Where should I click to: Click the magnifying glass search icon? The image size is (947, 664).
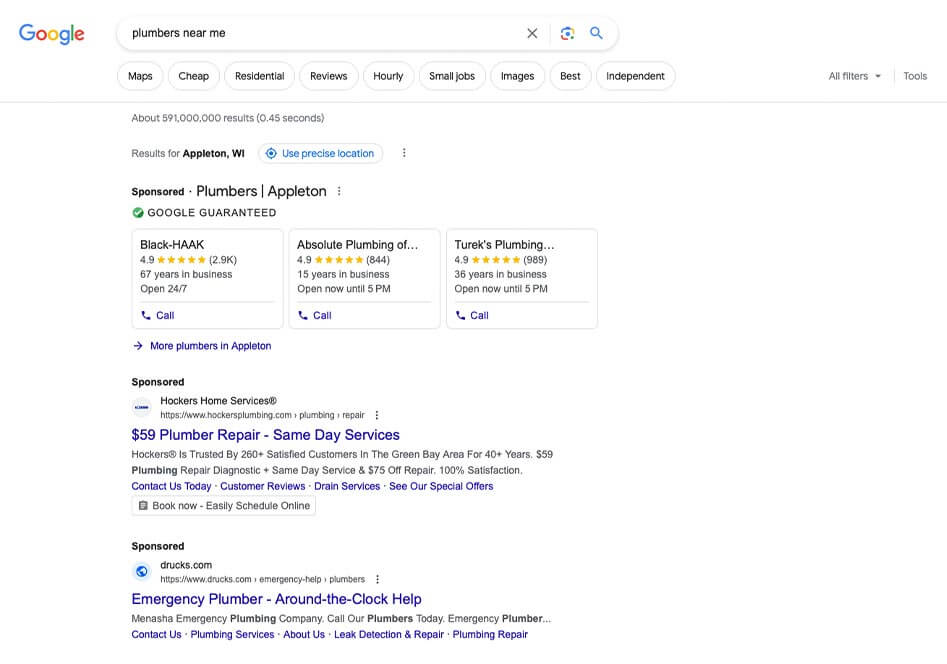click(597, 33)
